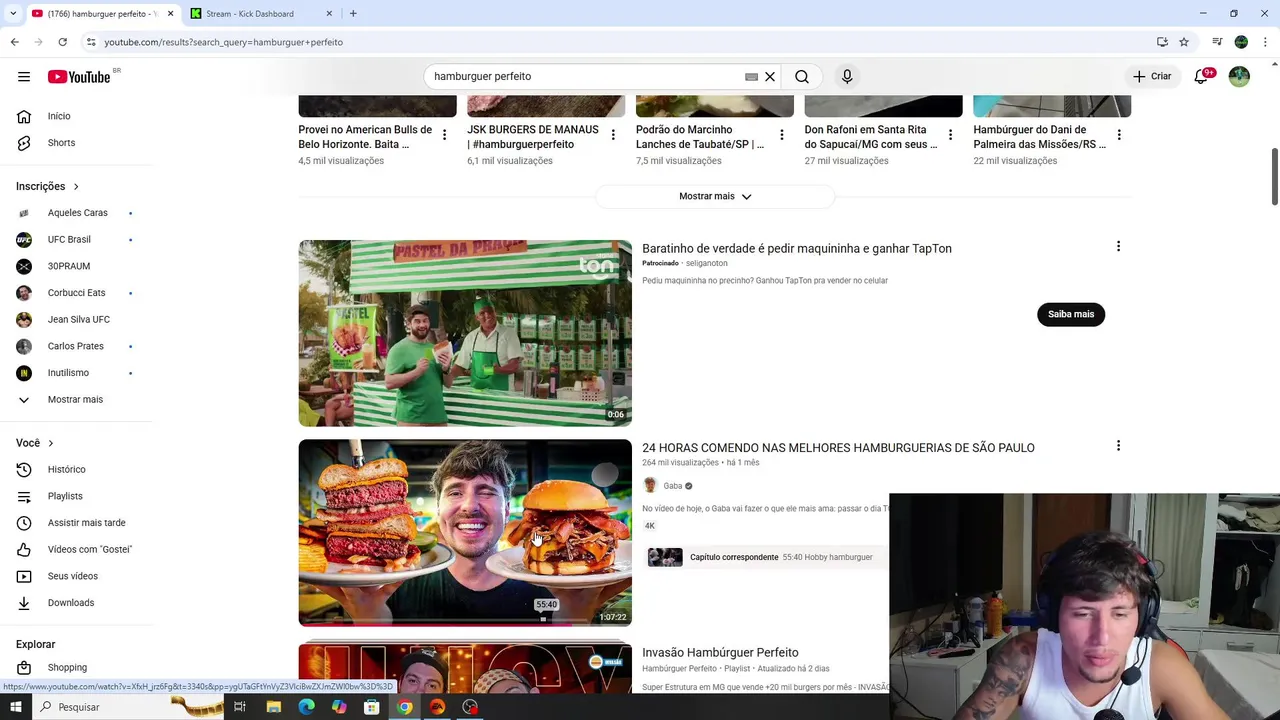Open the seliganoton advertiser link
The height and width of the screenshot is (720, 1280).
tap(707, 264)
